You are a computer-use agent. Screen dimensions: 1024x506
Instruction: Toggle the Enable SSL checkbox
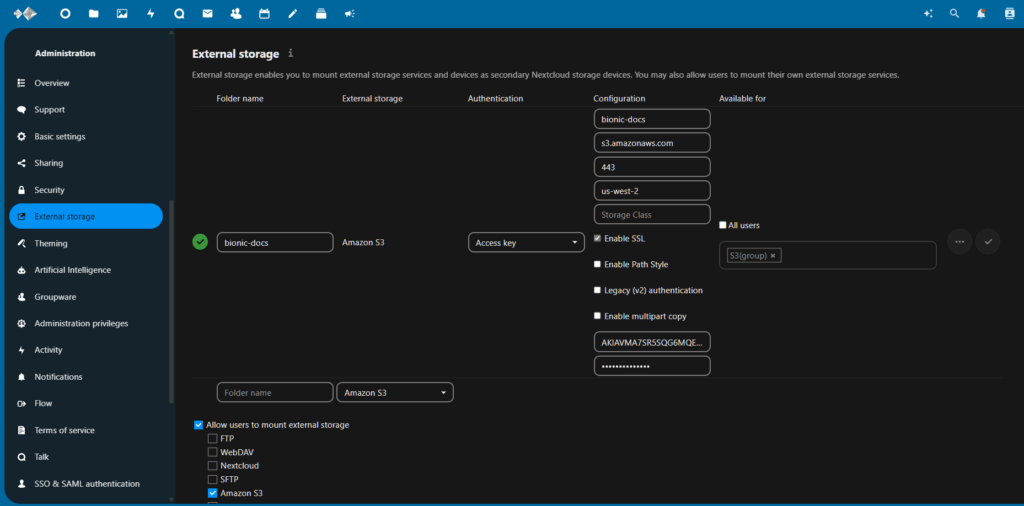(x=597, y=238)
